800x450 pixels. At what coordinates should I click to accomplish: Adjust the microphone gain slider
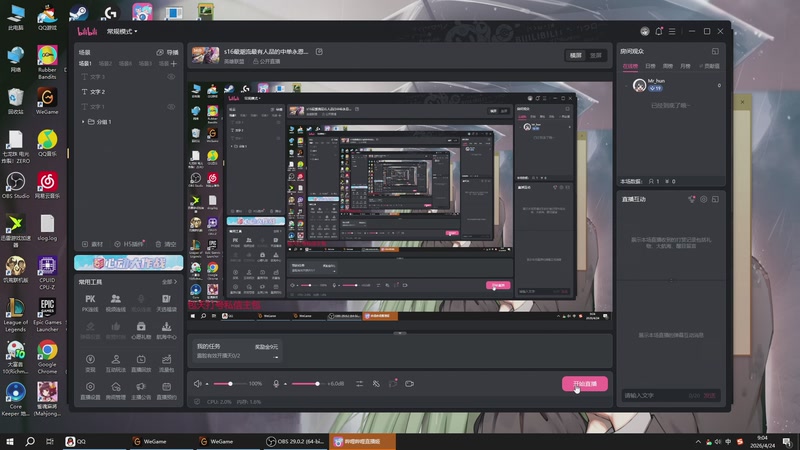point(307,384)
